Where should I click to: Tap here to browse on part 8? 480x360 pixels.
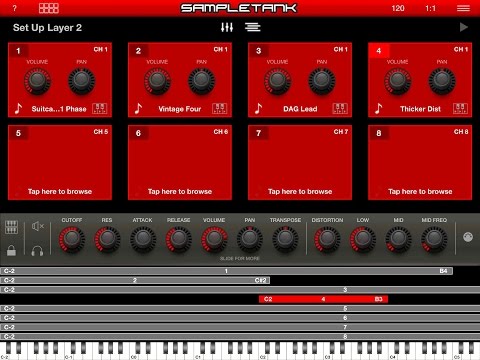click(420, 191)
